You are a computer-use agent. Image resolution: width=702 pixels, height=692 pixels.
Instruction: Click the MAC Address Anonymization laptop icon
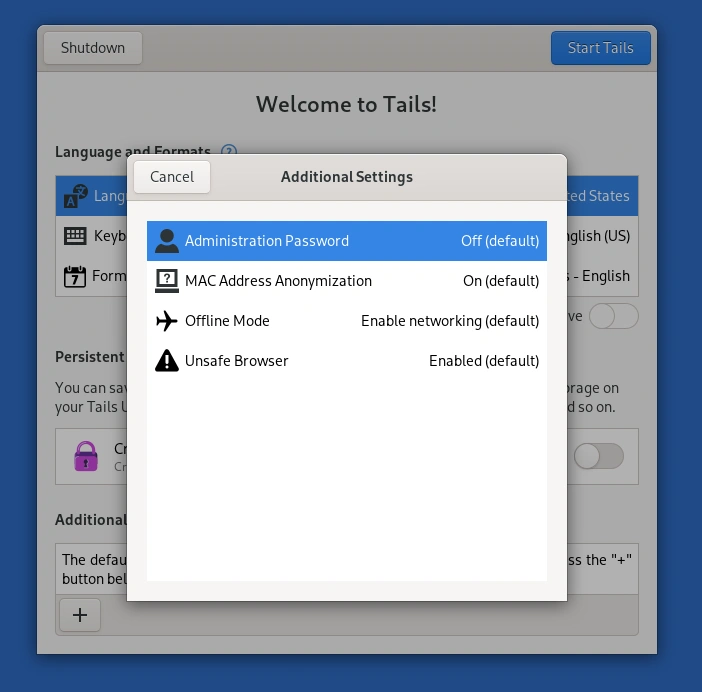click(167, 281)
